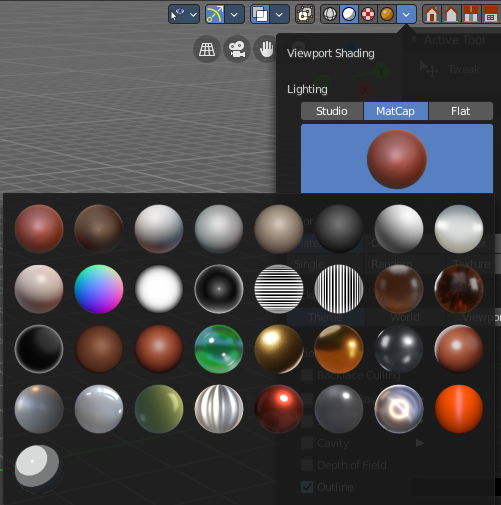Collapse the viewport shading options dropdown
Viewport: 501px width, 505px height.
(406, 14)
